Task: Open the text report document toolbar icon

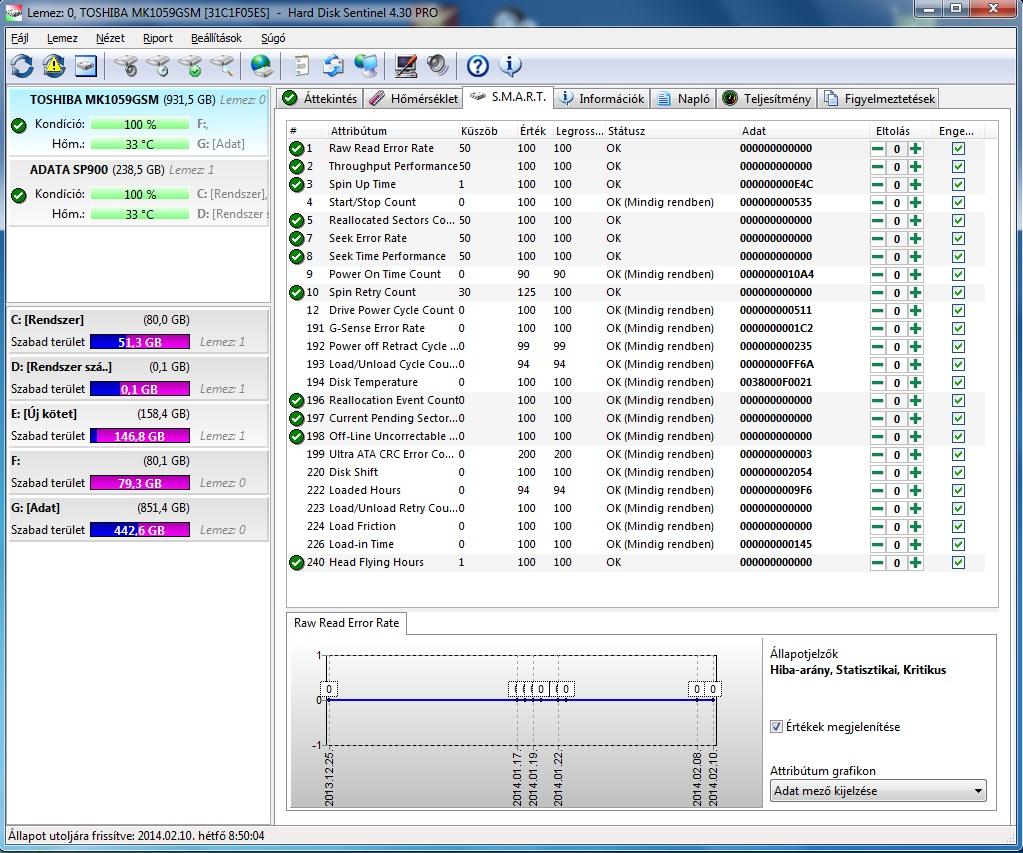Action: click(301, 66)
